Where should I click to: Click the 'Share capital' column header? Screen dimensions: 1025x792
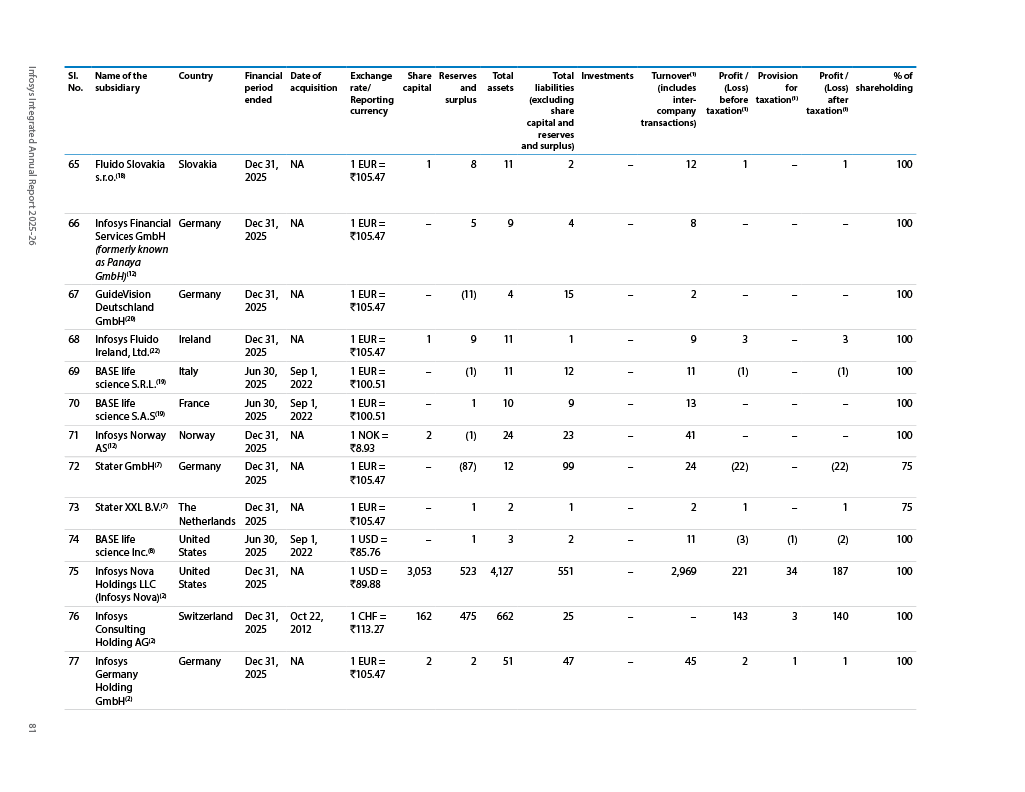tap(417, 82)
